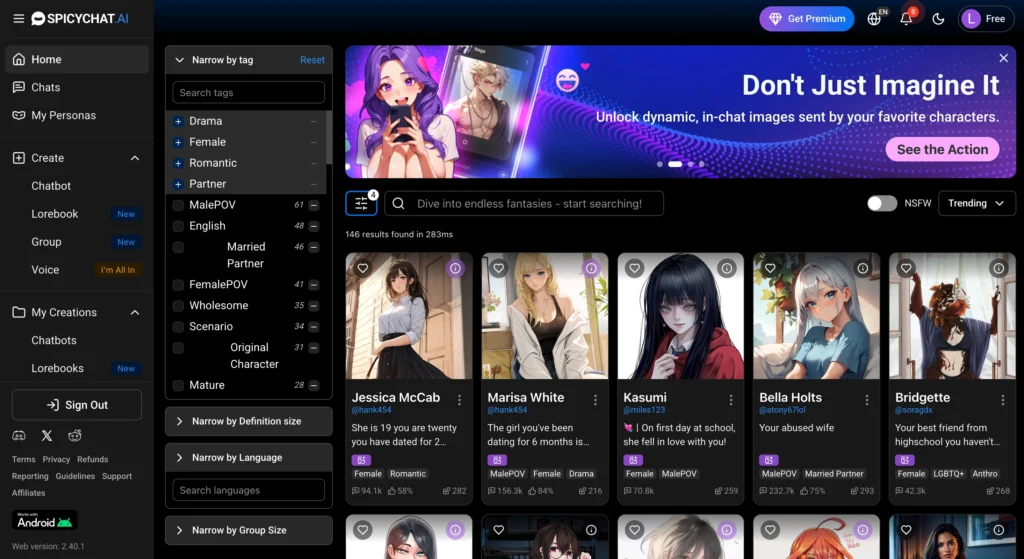Screen dimensions: 1024x559
Task: Click the Sign Out button
Action: click(76, 405)
